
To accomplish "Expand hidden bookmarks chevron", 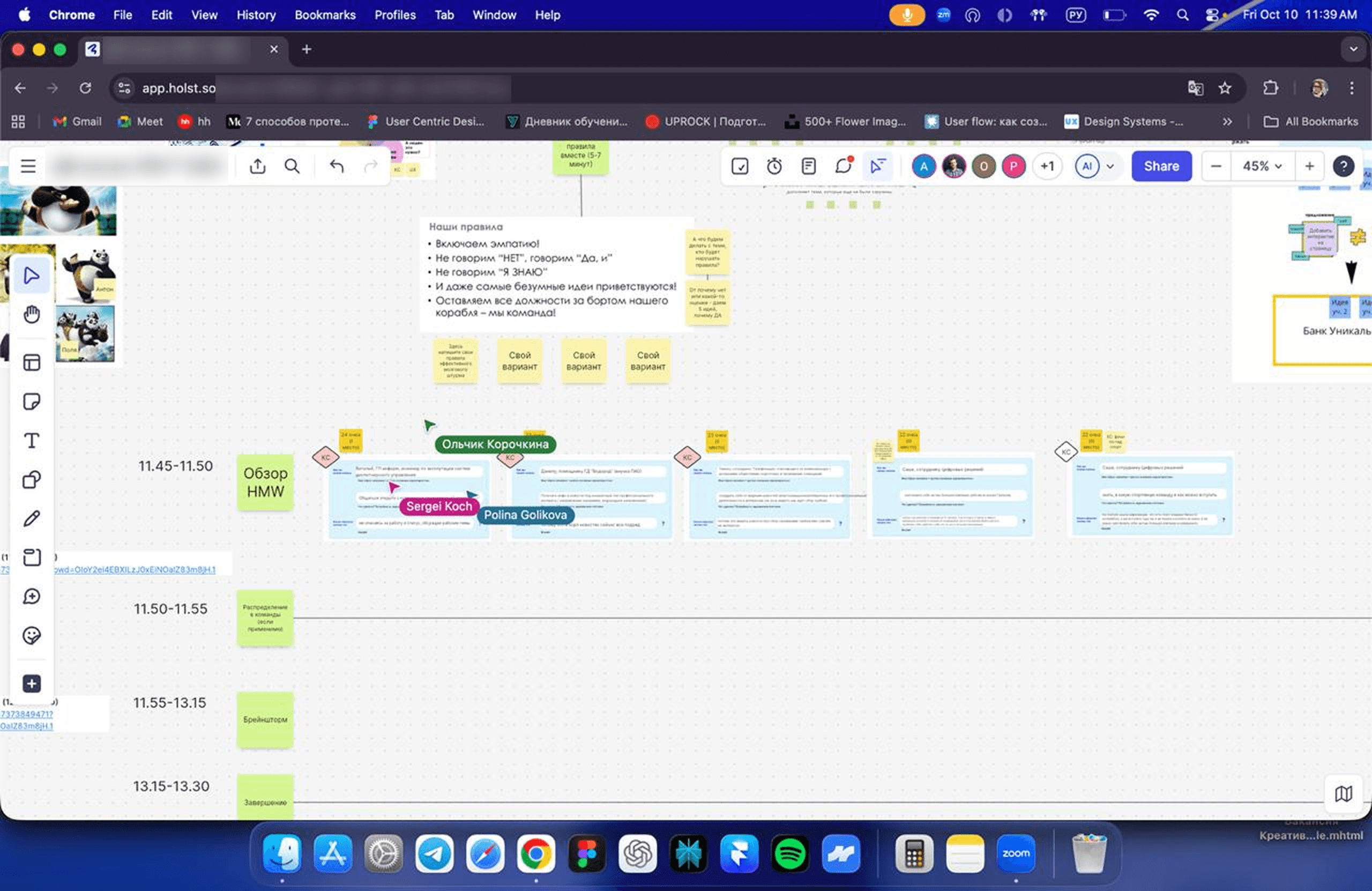I will [1227, 122].
